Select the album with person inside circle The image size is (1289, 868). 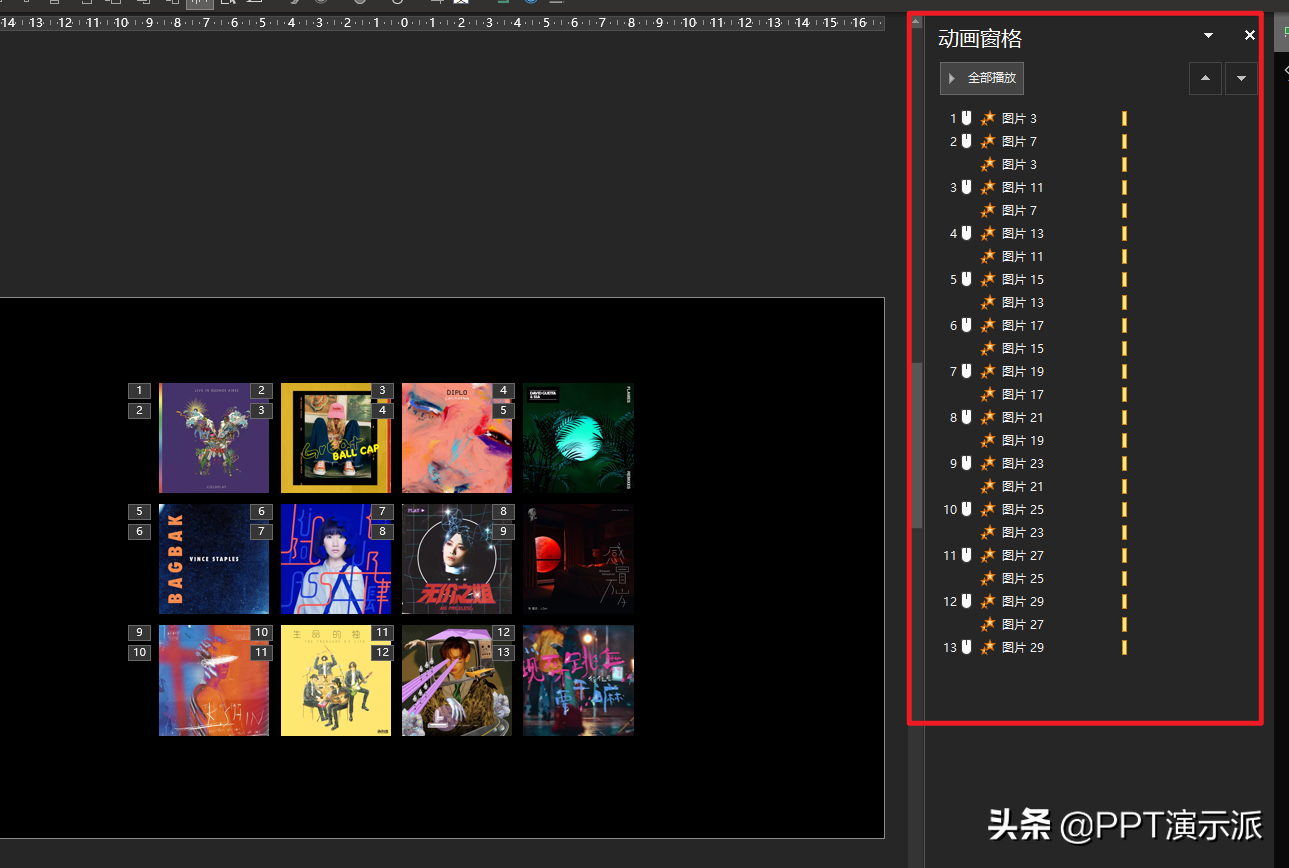click(457, 559)
